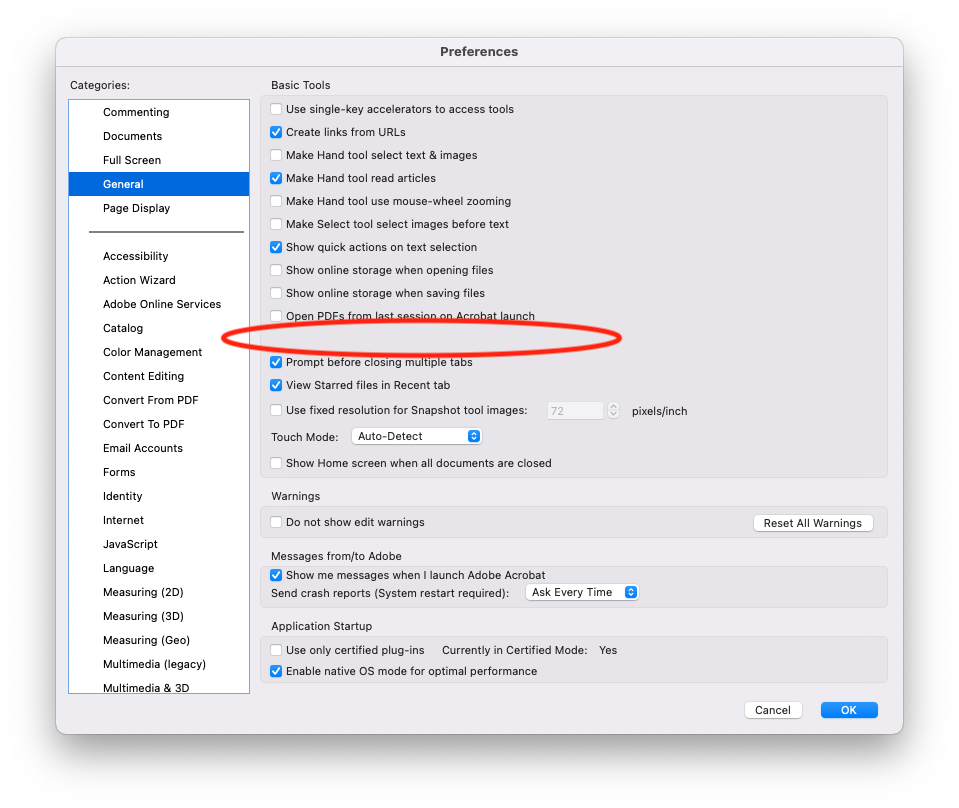Select the Page Display category
Screen dimensions: 959x808
(x=136, y=208)
